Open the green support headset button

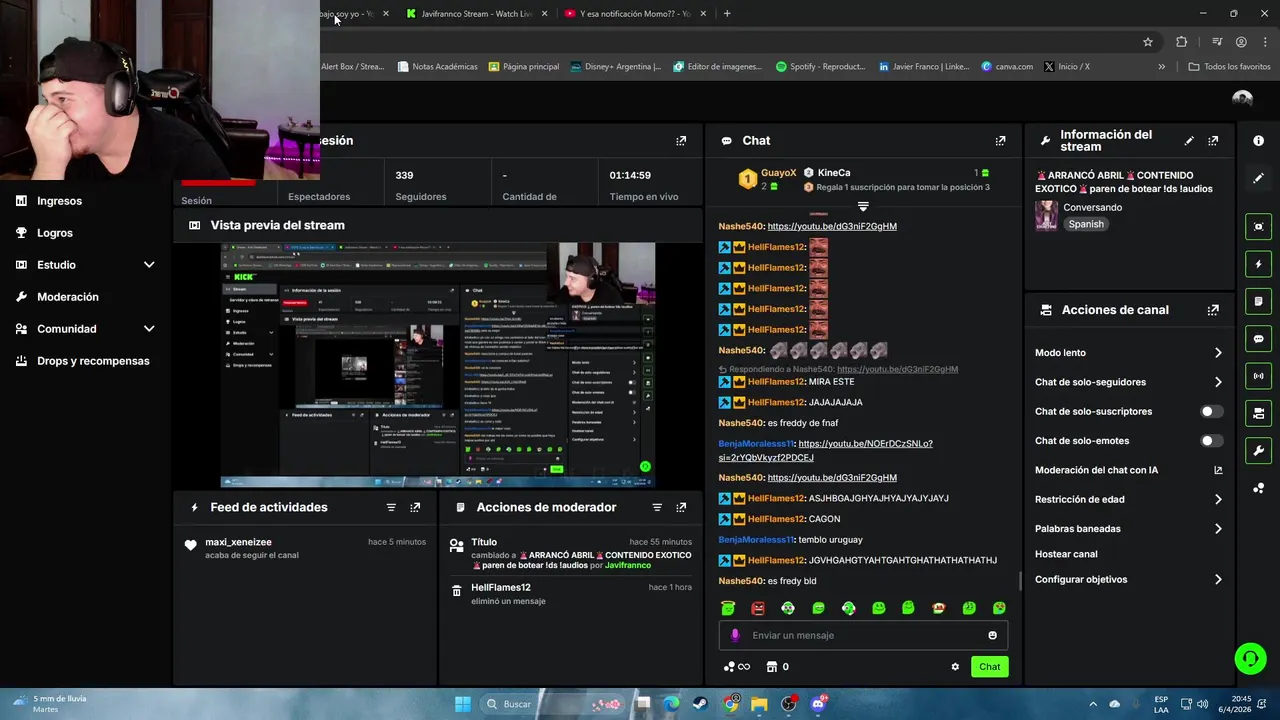click(x=1250, y=658)
